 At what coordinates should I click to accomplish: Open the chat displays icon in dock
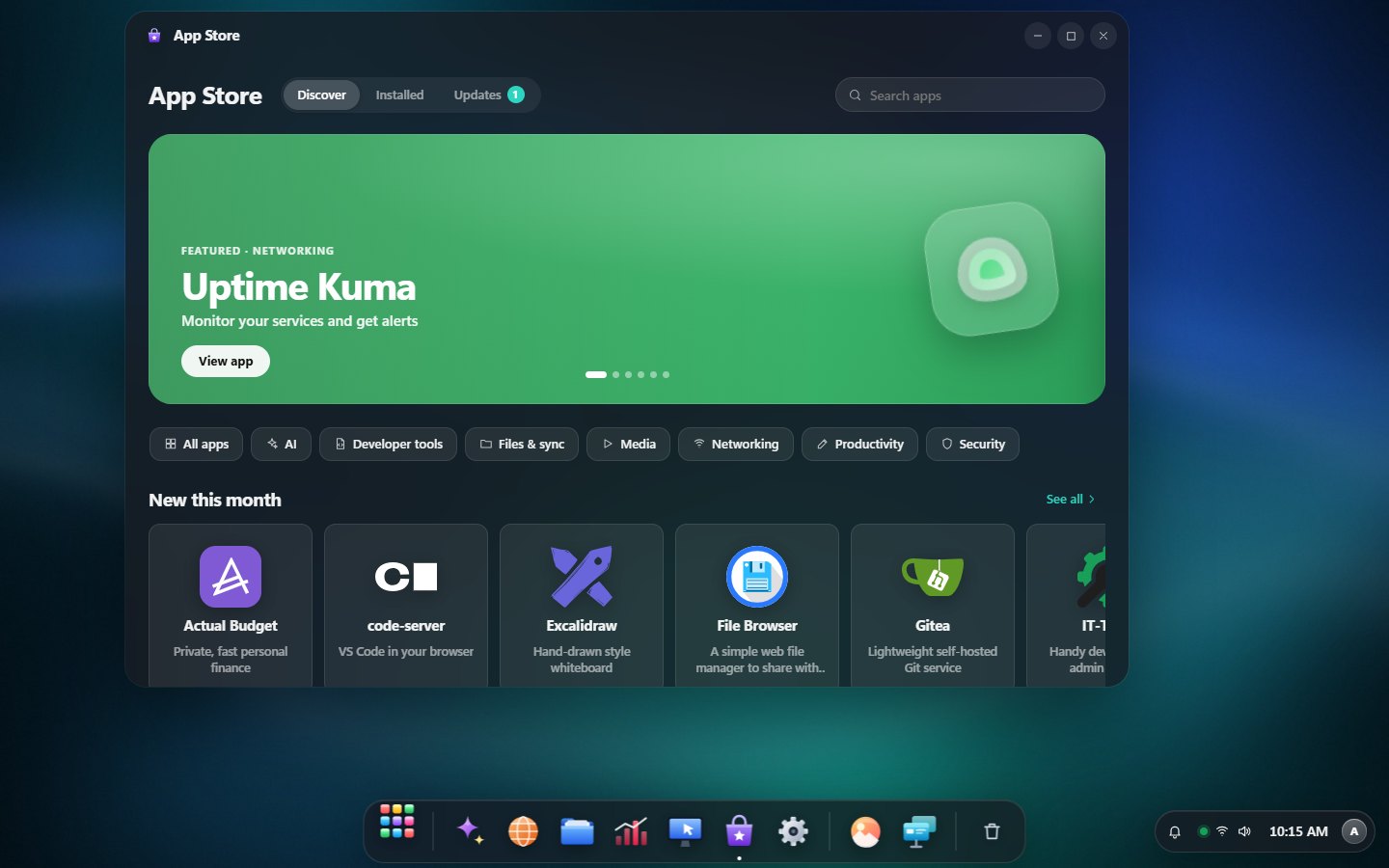[919, 830]
